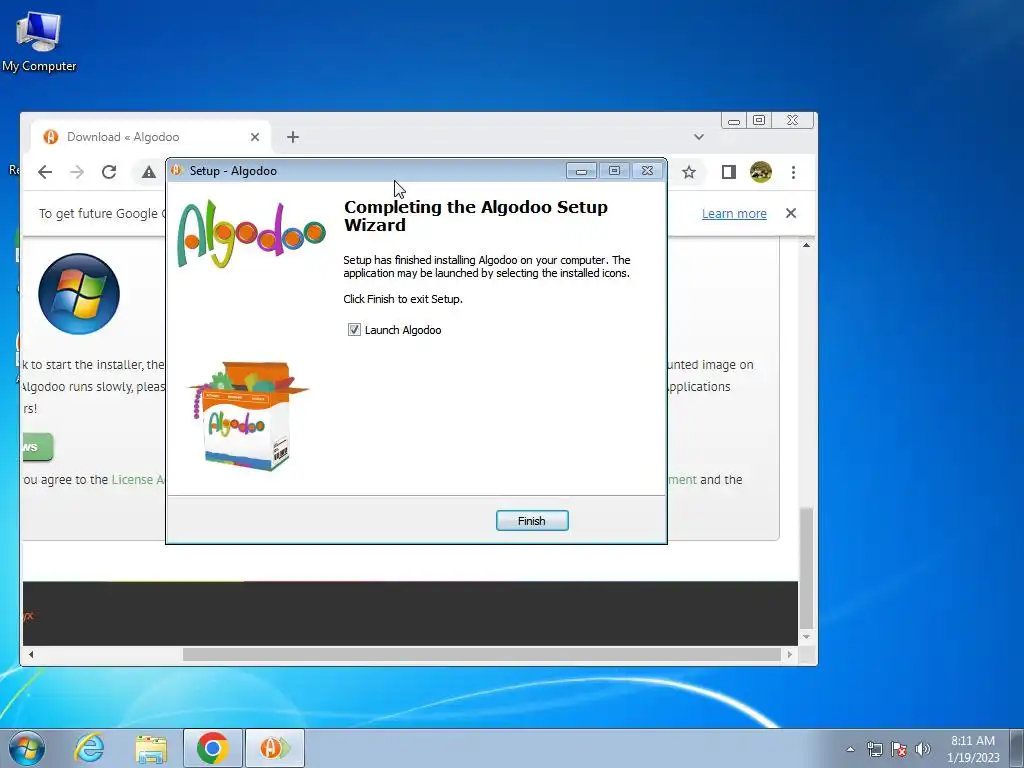Show hidden system tray icons
The width and height of the screenshot is (1024, 768).
[x=850, y=749]
